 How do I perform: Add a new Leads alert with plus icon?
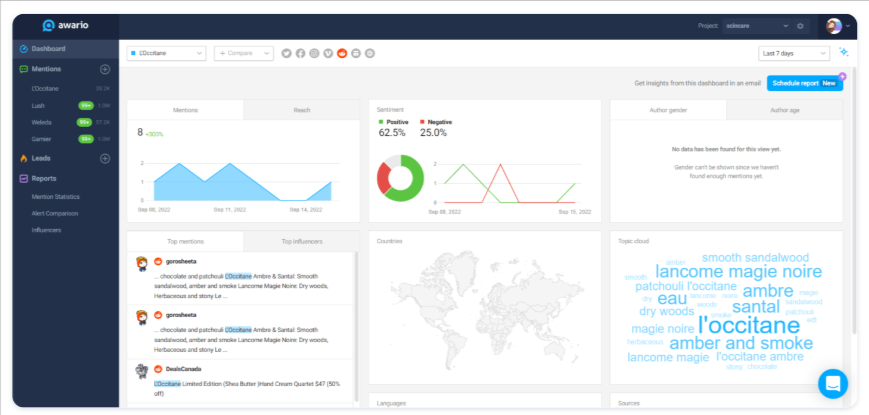(x=105, y=158)
